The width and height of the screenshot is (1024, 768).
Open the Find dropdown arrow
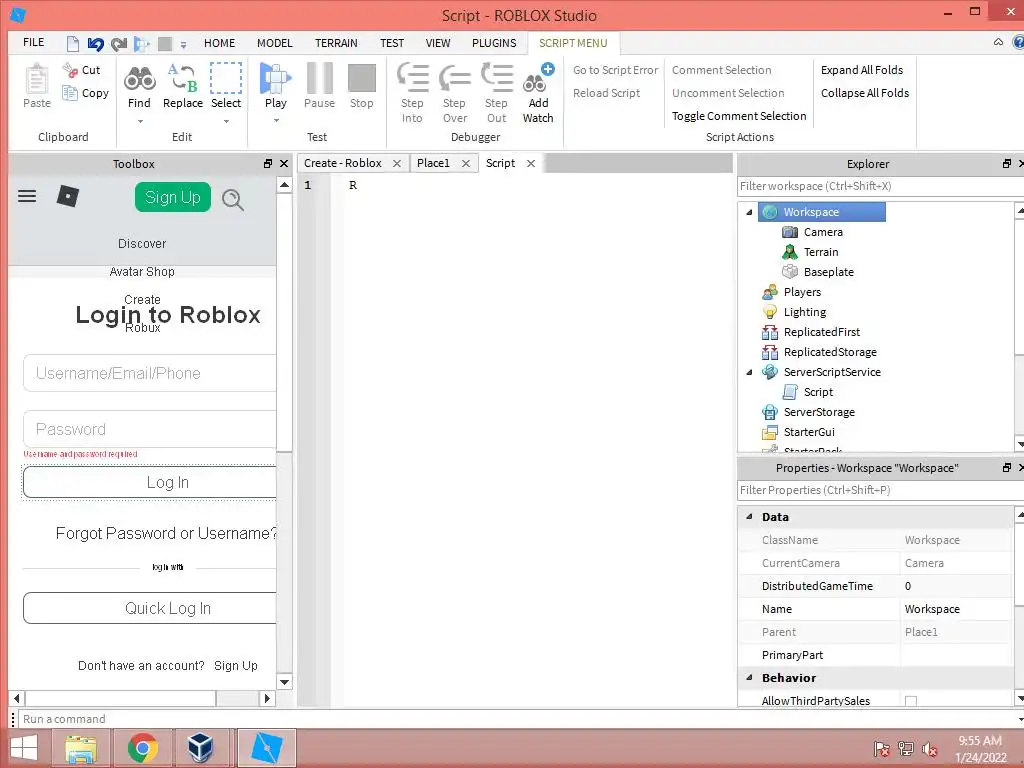point(140,121)
